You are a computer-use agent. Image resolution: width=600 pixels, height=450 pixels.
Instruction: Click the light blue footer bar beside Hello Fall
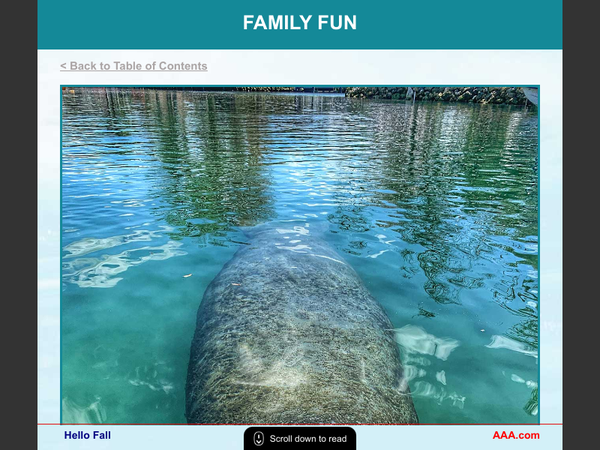[180, 437]
